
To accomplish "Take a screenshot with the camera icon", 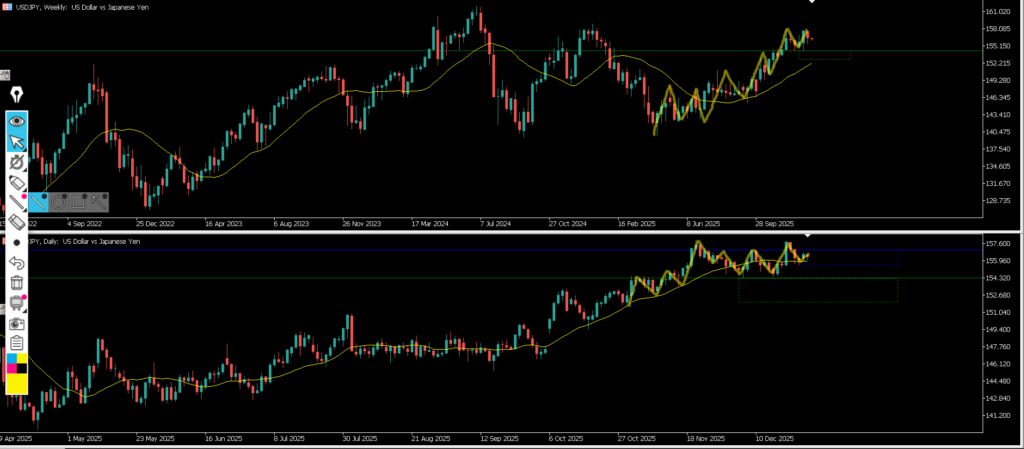I will tap(17, 324).
